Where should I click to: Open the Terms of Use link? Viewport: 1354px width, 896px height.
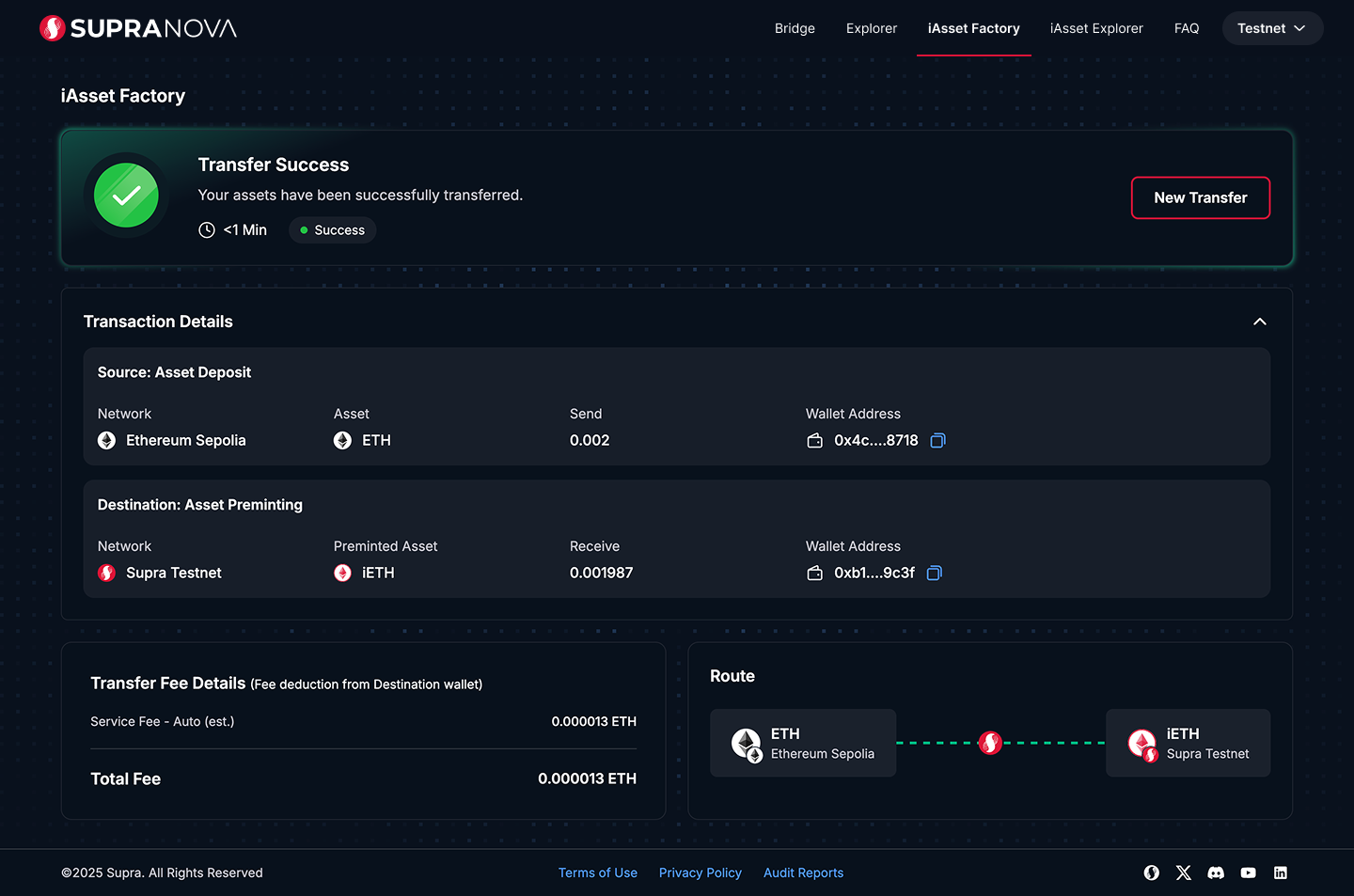(x=598, y=872)
